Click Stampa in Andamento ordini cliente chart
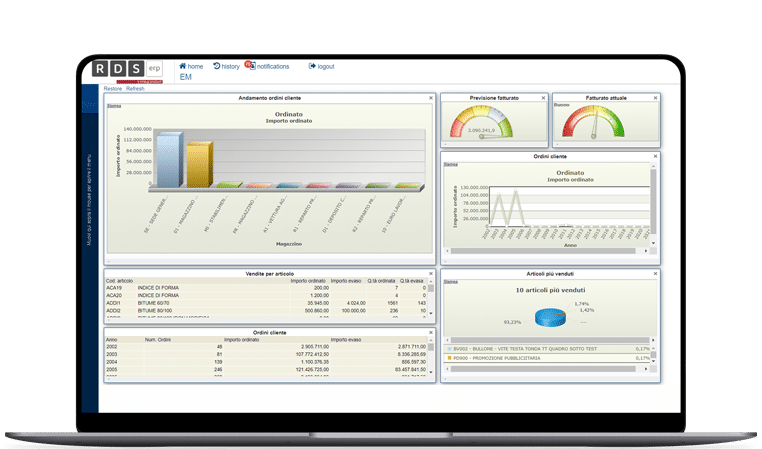 (113, 107)
